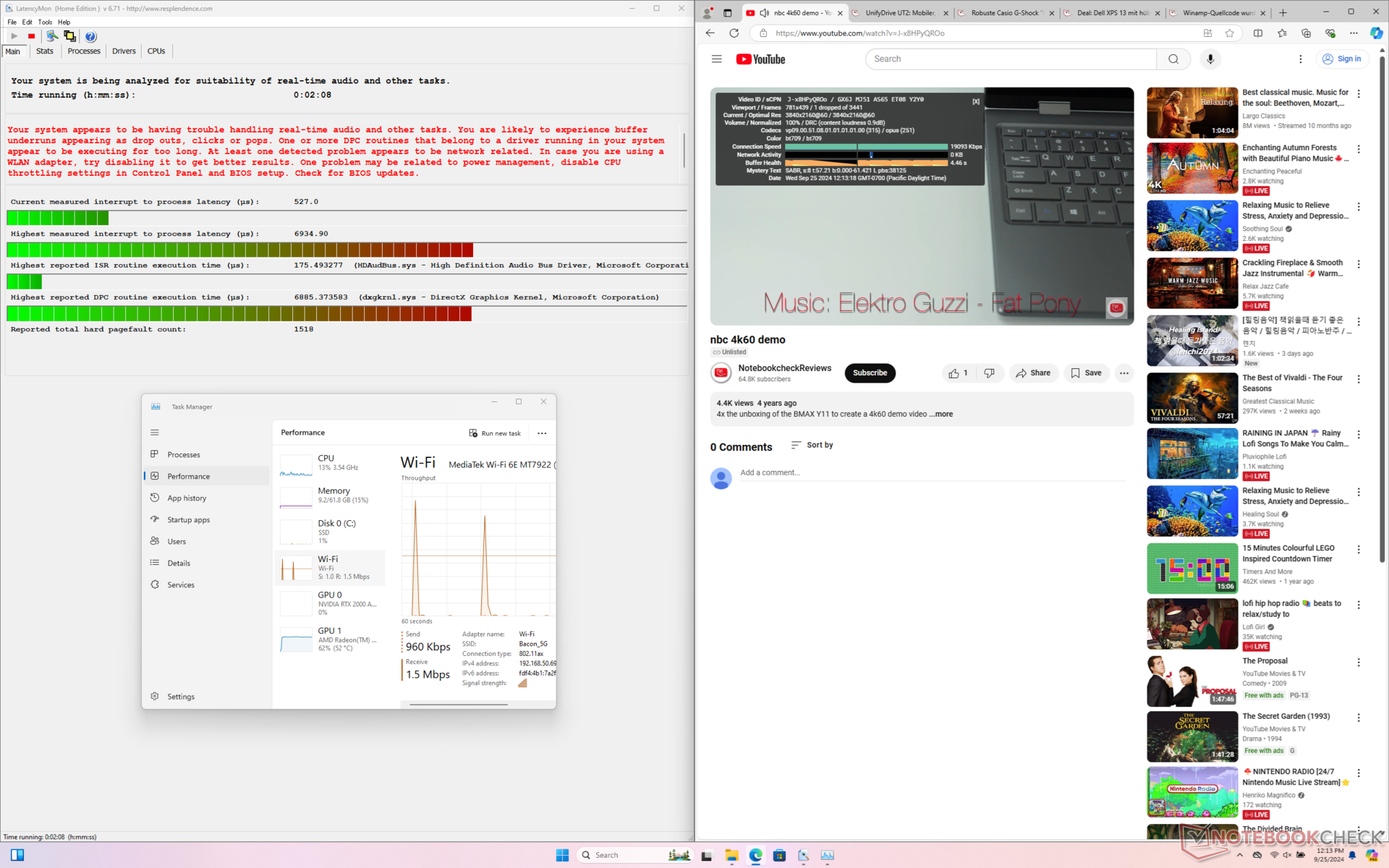The height and width of the screenshot is (868, 1389).
Task: Click YouTube voice search microphone icon
Action: pyautogui.click(x=1210, y=59)
